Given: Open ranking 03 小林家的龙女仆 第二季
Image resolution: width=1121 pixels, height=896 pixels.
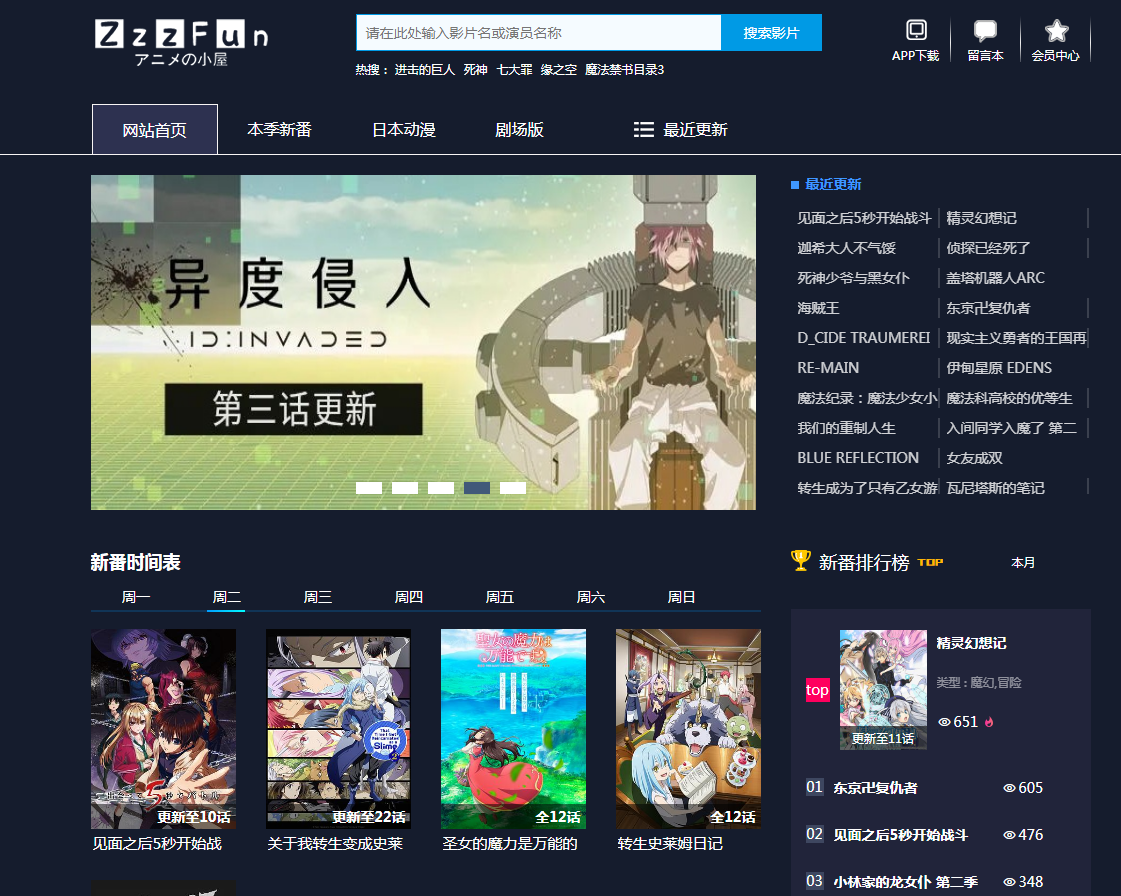Looking at the screenshot, I should pos(905,882).
